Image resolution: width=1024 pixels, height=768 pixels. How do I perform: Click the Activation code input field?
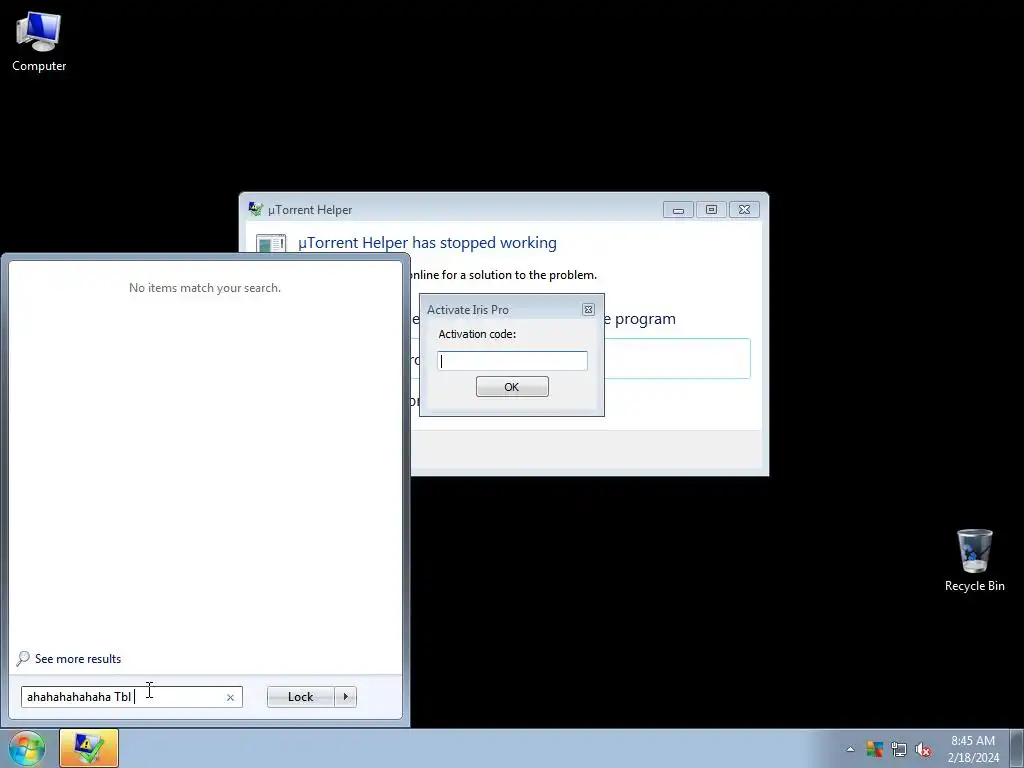point(512,361)
